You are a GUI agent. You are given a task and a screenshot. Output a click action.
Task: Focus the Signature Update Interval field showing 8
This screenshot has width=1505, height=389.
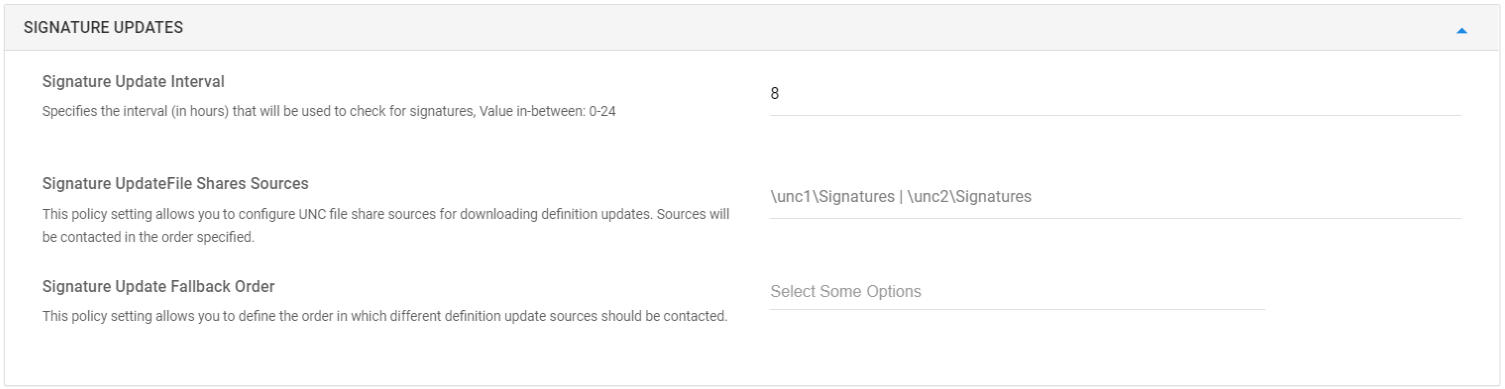pos(1115,94)
